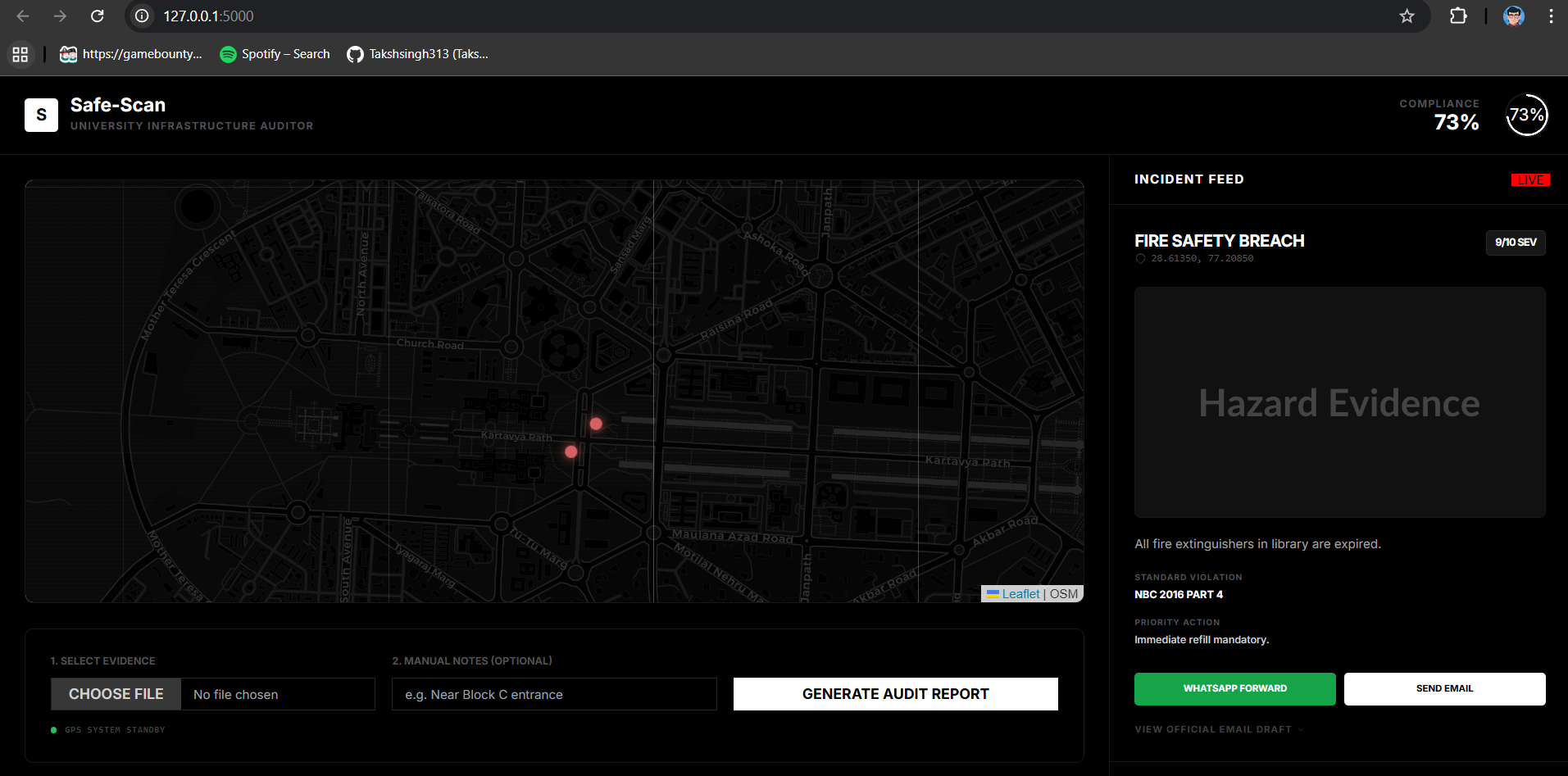
Task: Go forward in browser history
Action: 60,16
